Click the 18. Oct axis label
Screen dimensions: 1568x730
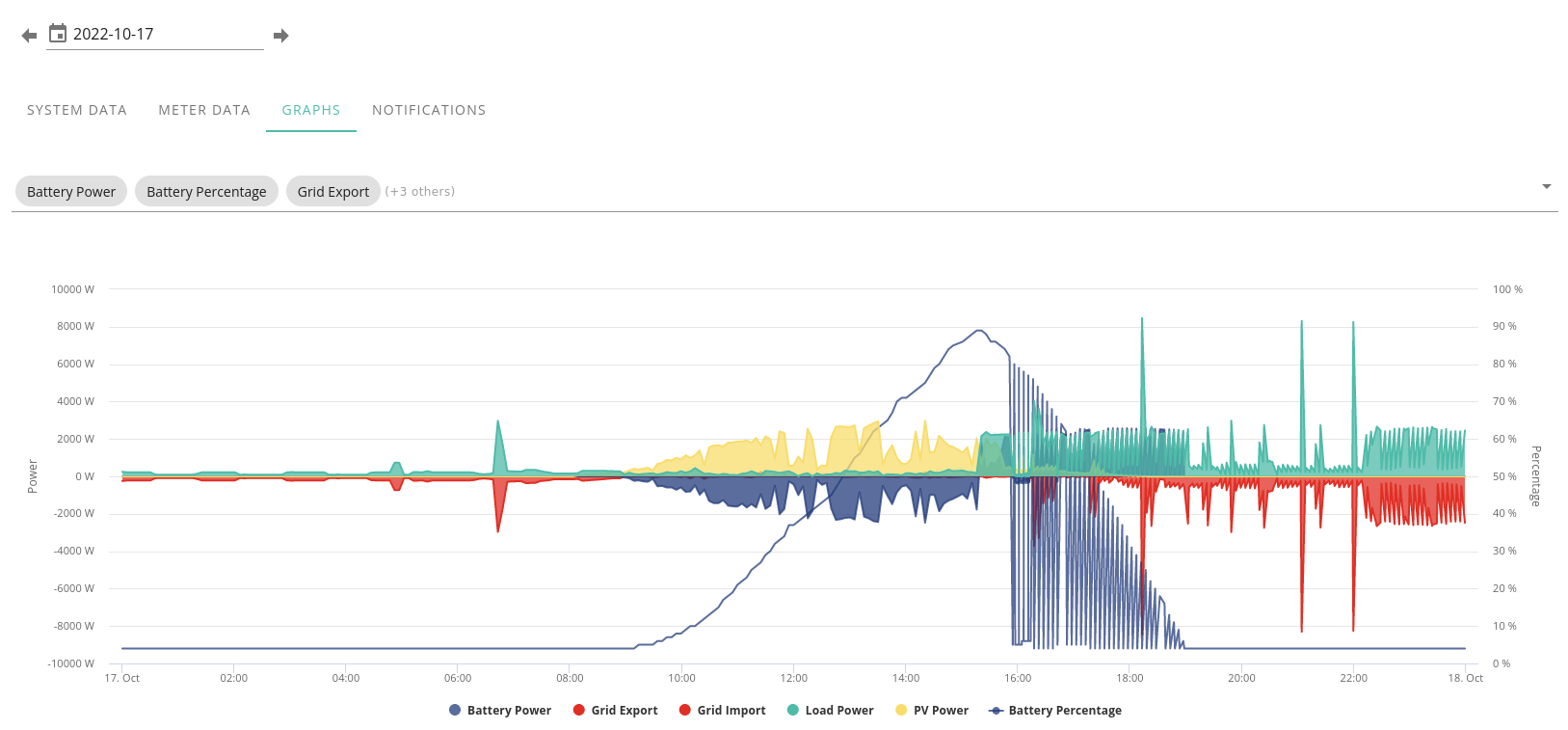1466,678
